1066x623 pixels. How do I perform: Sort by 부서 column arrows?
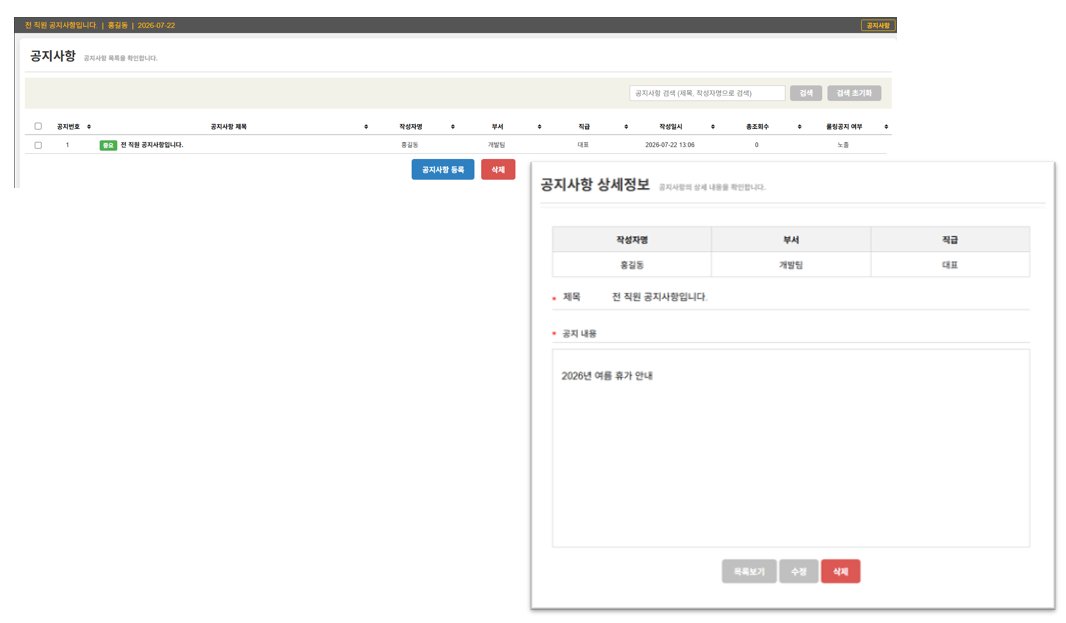(539, 127)
